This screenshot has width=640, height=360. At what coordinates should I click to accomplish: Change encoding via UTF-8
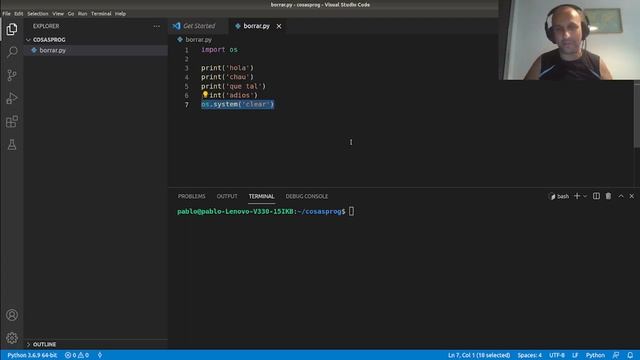point(557,355)
